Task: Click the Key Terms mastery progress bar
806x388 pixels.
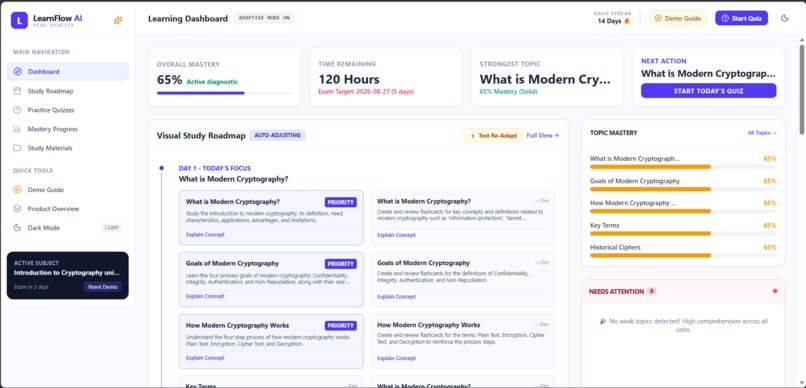Action: tap(683, 233)
